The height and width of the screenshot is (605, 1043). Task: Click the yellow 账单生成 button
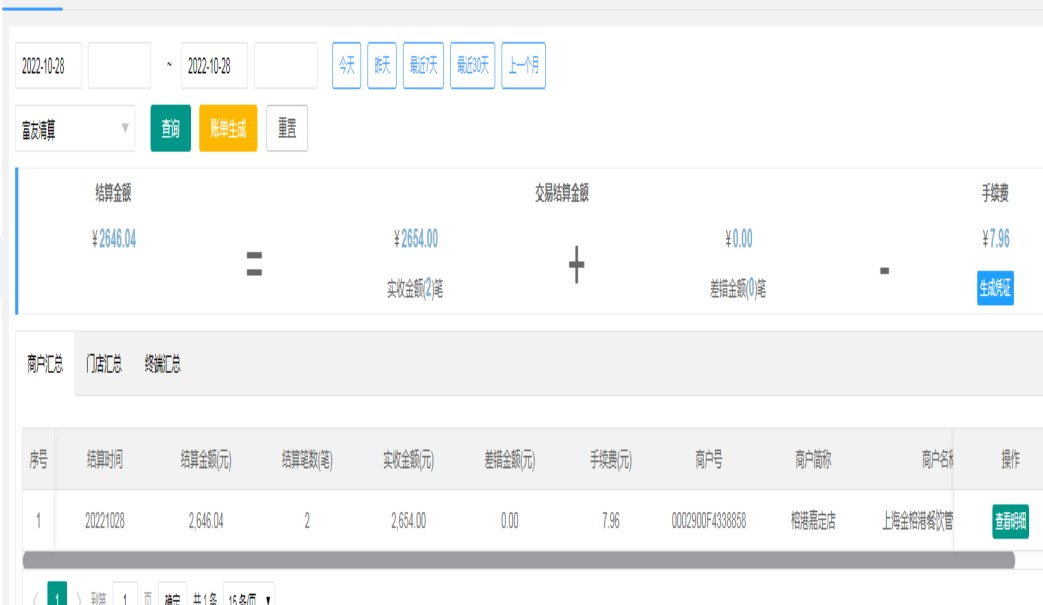(228, 129)
